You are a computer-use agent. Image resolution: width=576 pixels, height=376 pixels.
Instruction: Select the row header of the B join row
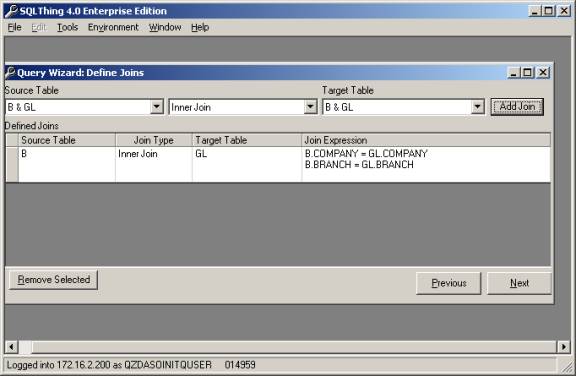[12, 164]
